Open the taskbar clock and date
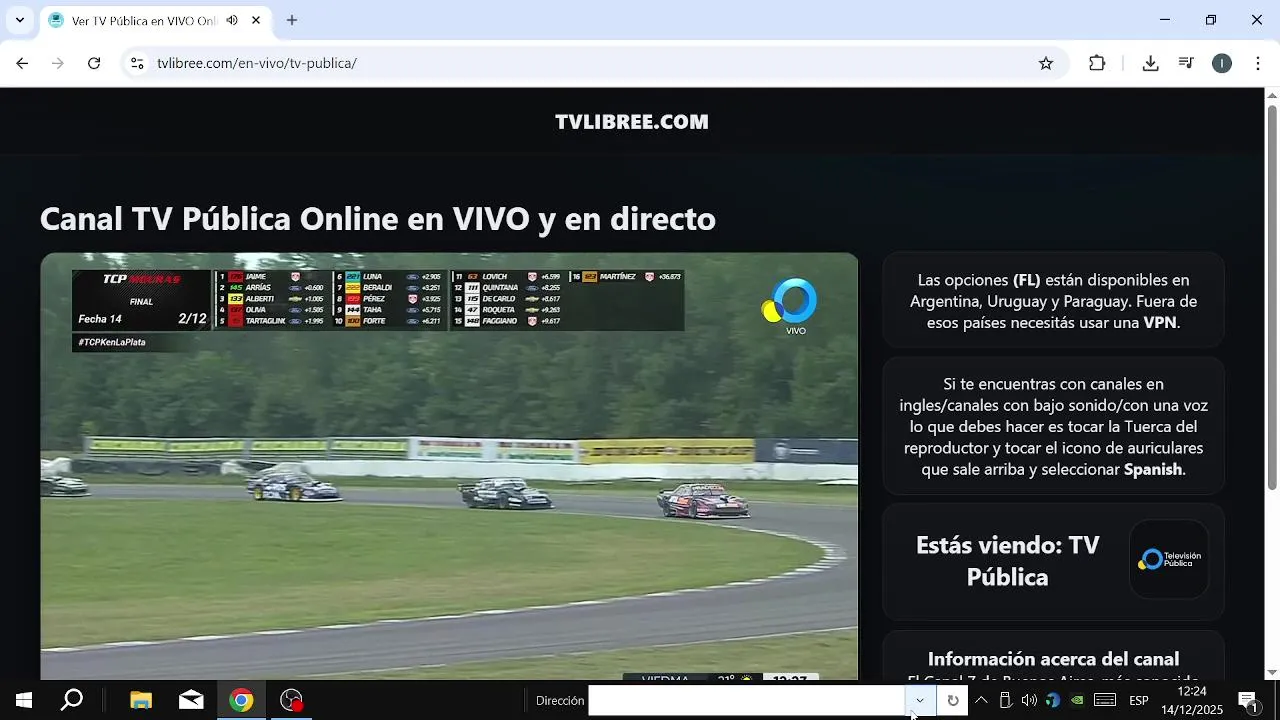 1192,700
